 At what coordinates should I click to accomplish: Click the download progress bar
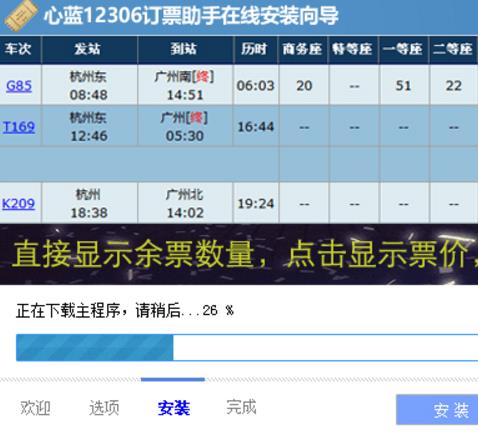tap(247, 347)
